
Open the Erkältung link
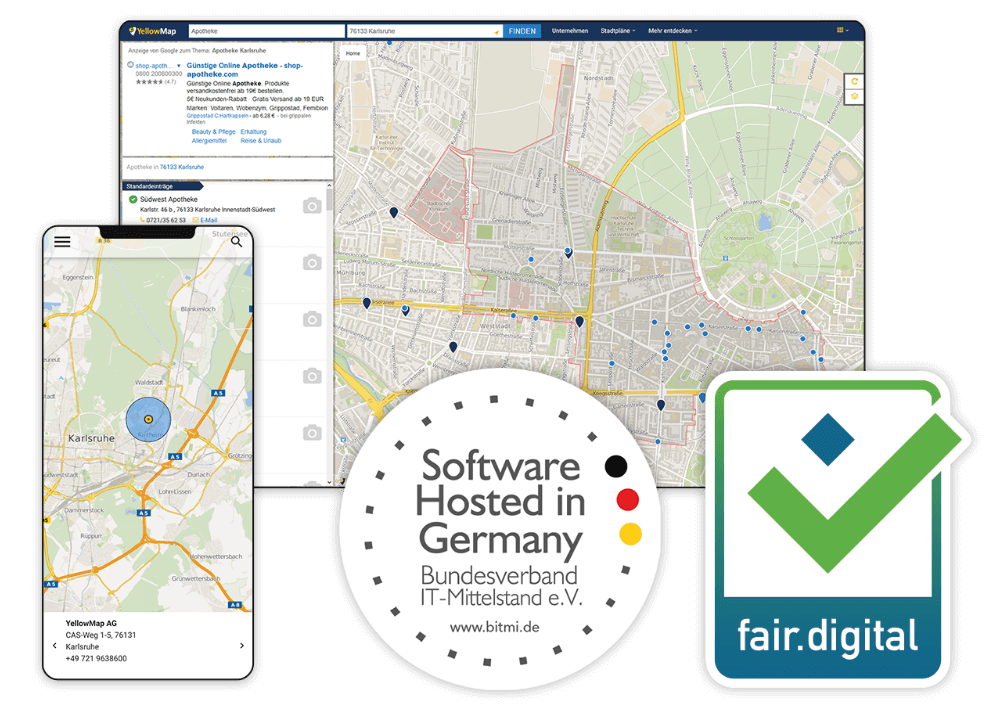pyautogui.click(x=253, y=131)
